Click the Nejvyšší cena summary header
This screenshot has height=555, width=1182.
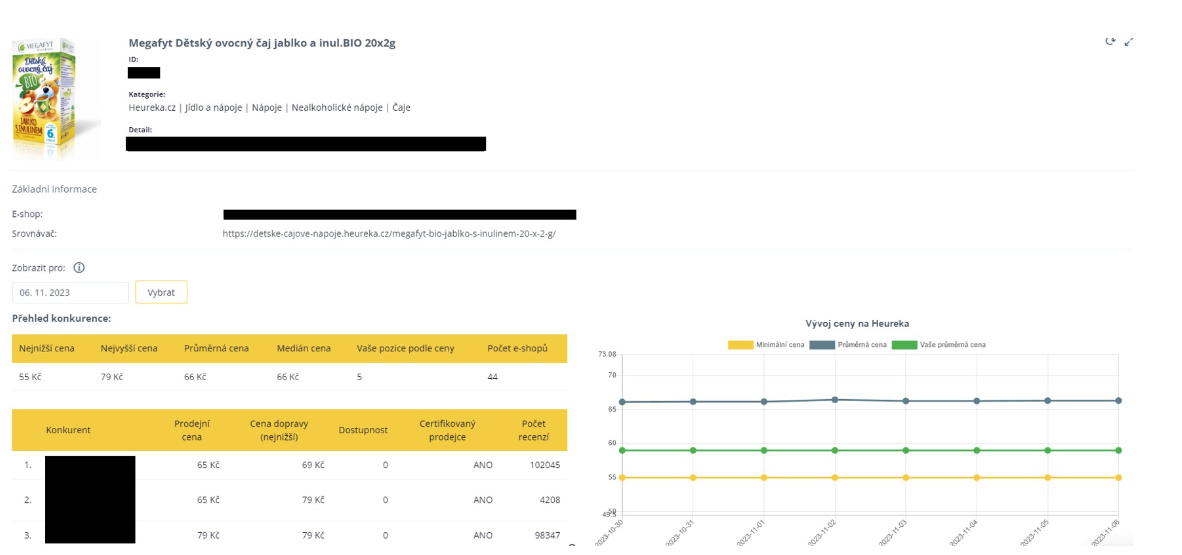pos(129,348)
